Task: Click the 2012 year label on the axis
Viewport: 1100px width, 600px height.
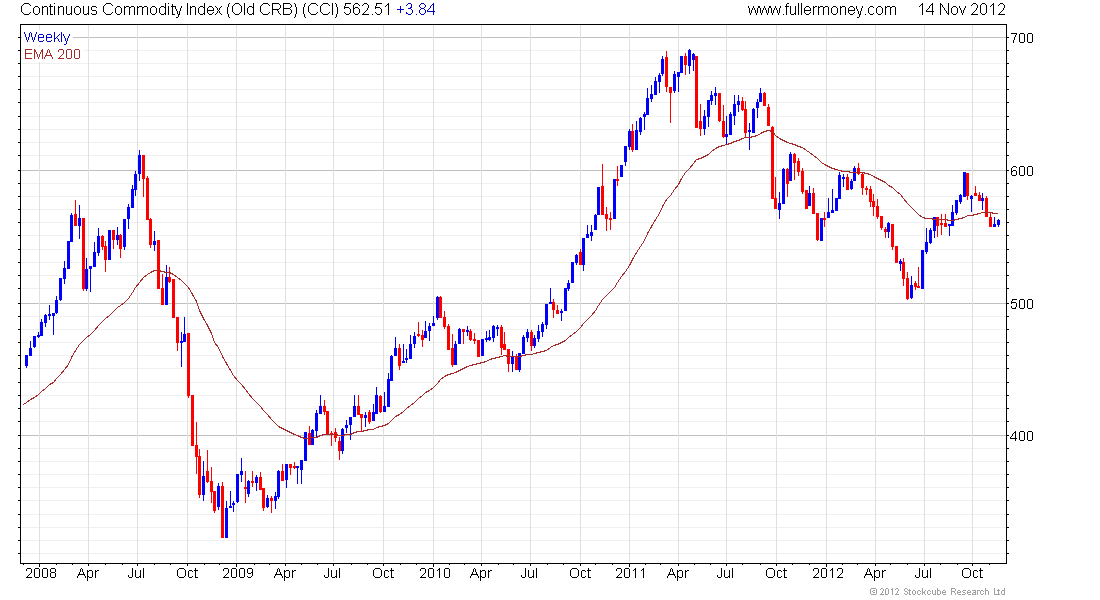Action: (829, 573)
